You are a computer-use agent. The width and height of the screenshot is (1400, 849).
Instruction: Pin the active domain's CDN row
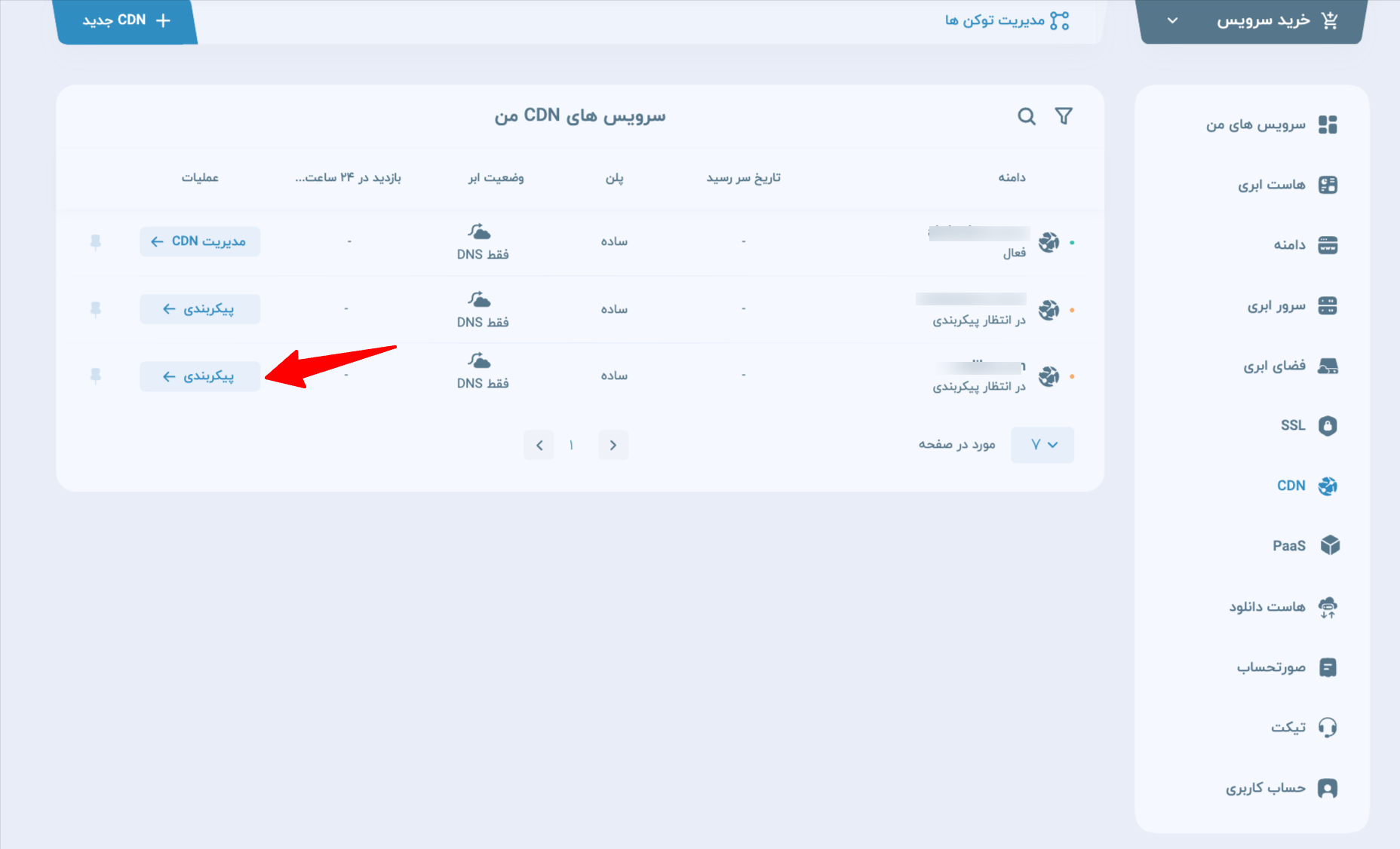96,242
